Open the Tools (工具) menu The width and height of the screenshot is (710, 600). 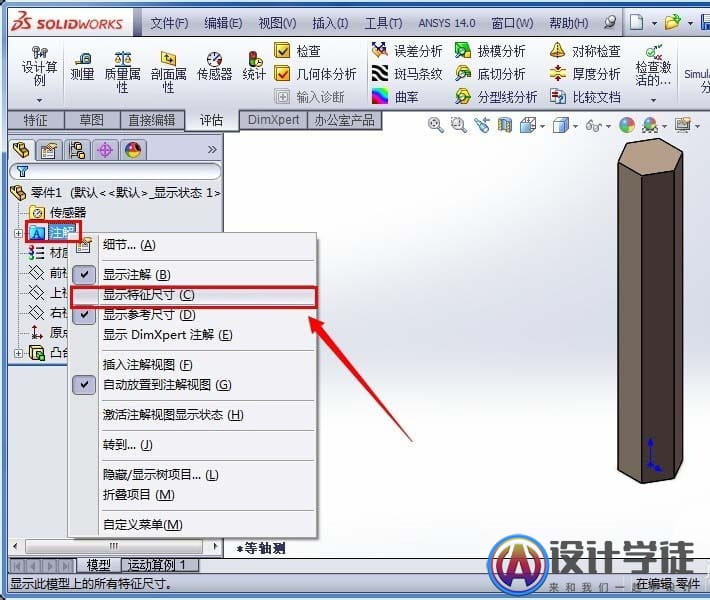pyautogui.click(x=383, y=23)
